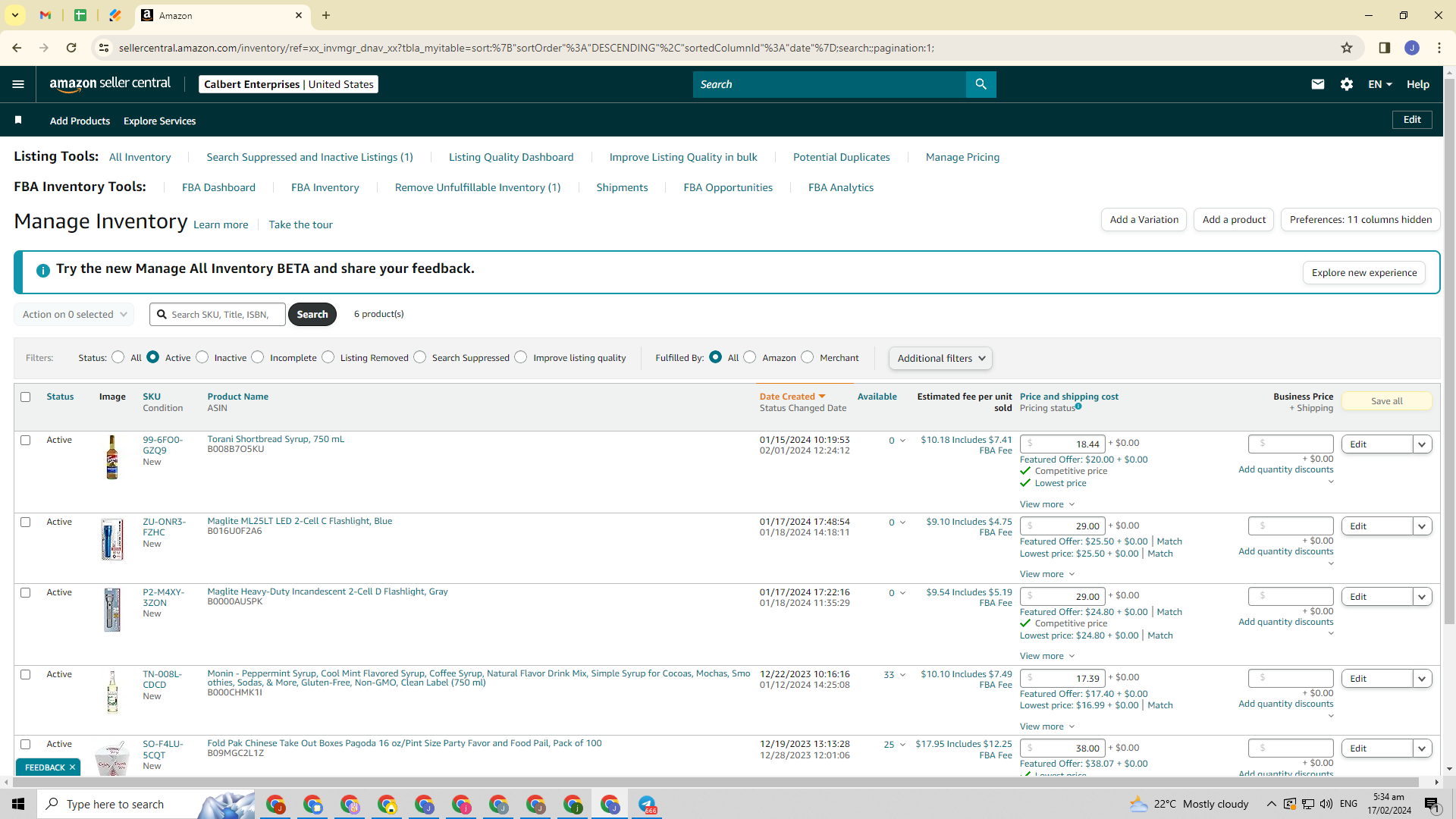The width and height of the screenshot is (1456, 819).
Task: Open Preferences: 11 columns hidden
Action: point(1360,219)
